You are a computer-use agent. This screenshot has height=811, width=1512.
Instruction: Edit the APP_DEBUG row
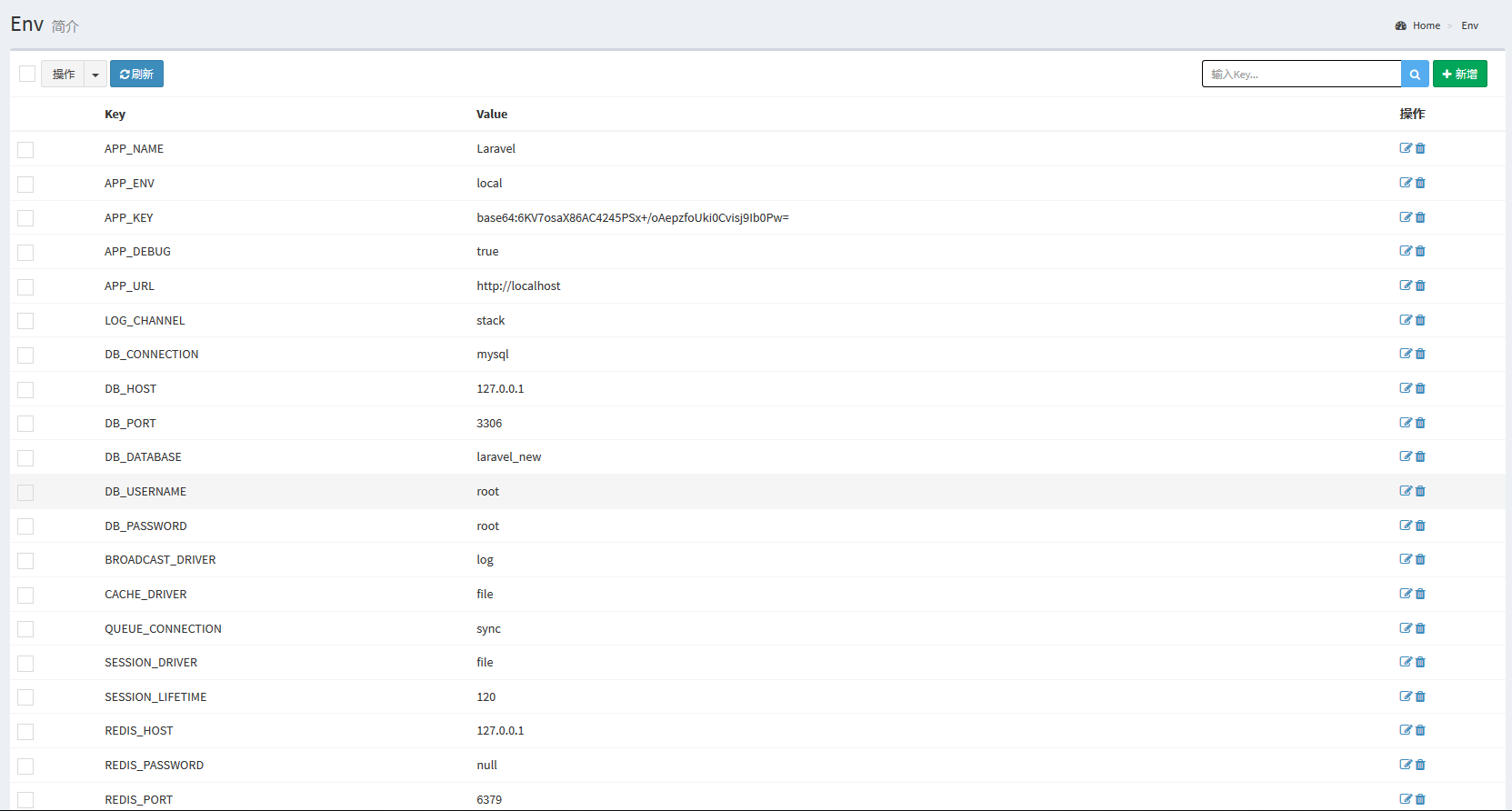point(1406,251)
